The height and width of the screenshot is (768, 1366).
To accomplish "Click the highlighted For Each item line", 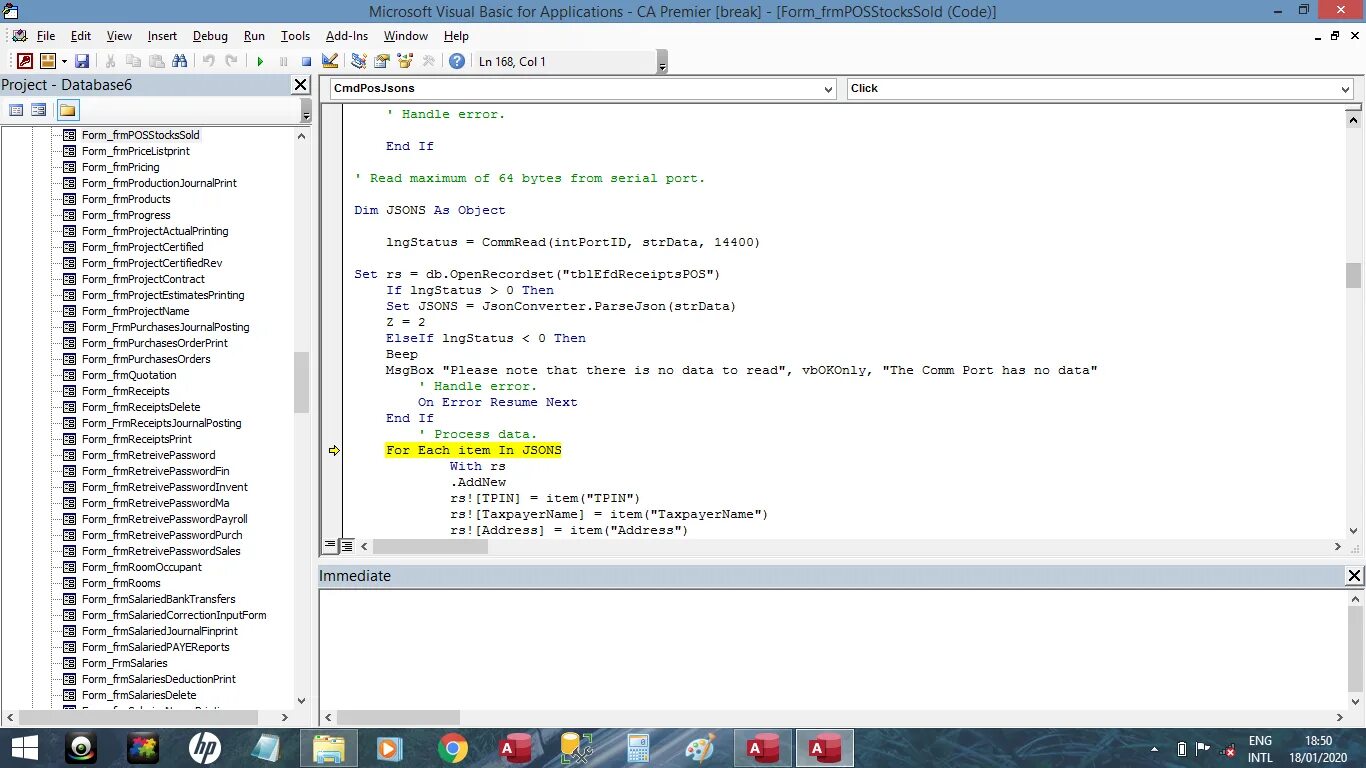I will click(x=474, y=451).
